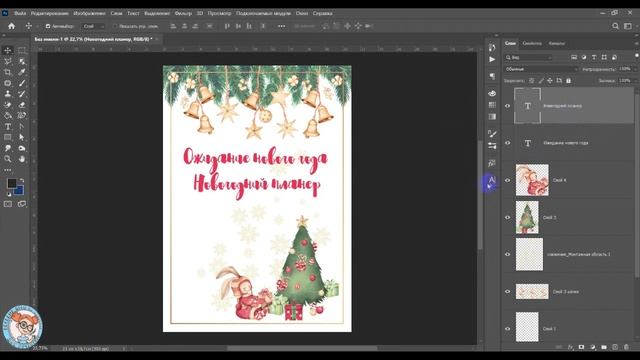Select the Eyedropper tool
Viewport: 640px width, 360px height.
[x=22, y=72]
